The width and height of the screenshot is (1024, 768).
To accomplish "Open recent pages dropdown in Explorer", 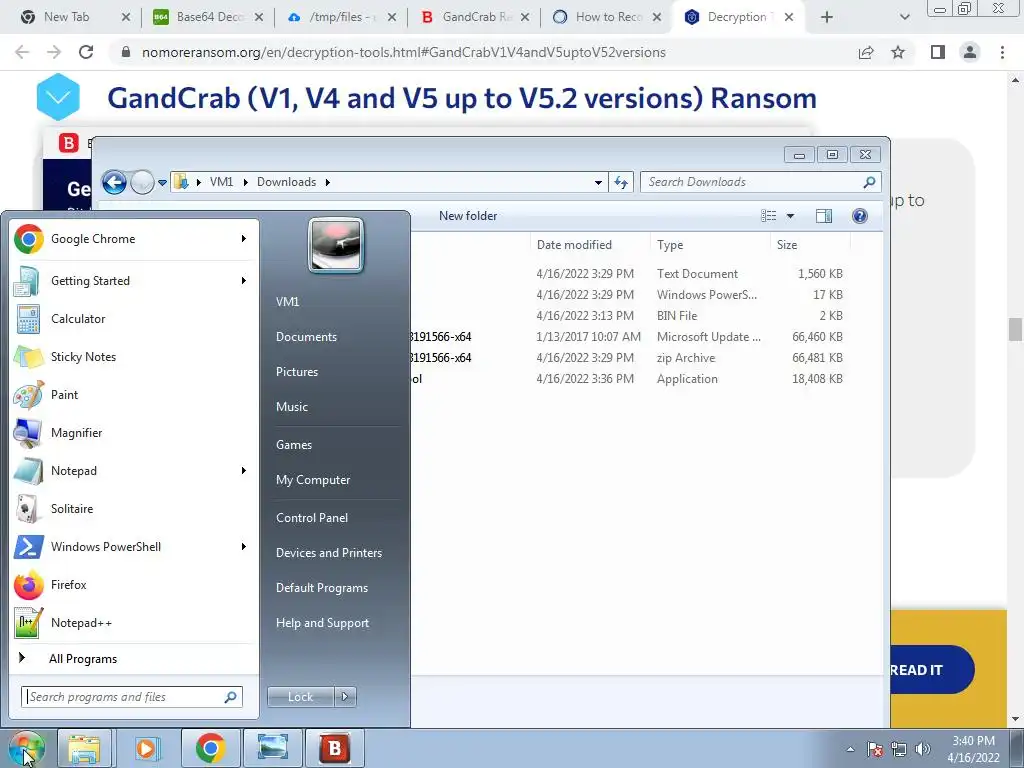I will [162, 182].
